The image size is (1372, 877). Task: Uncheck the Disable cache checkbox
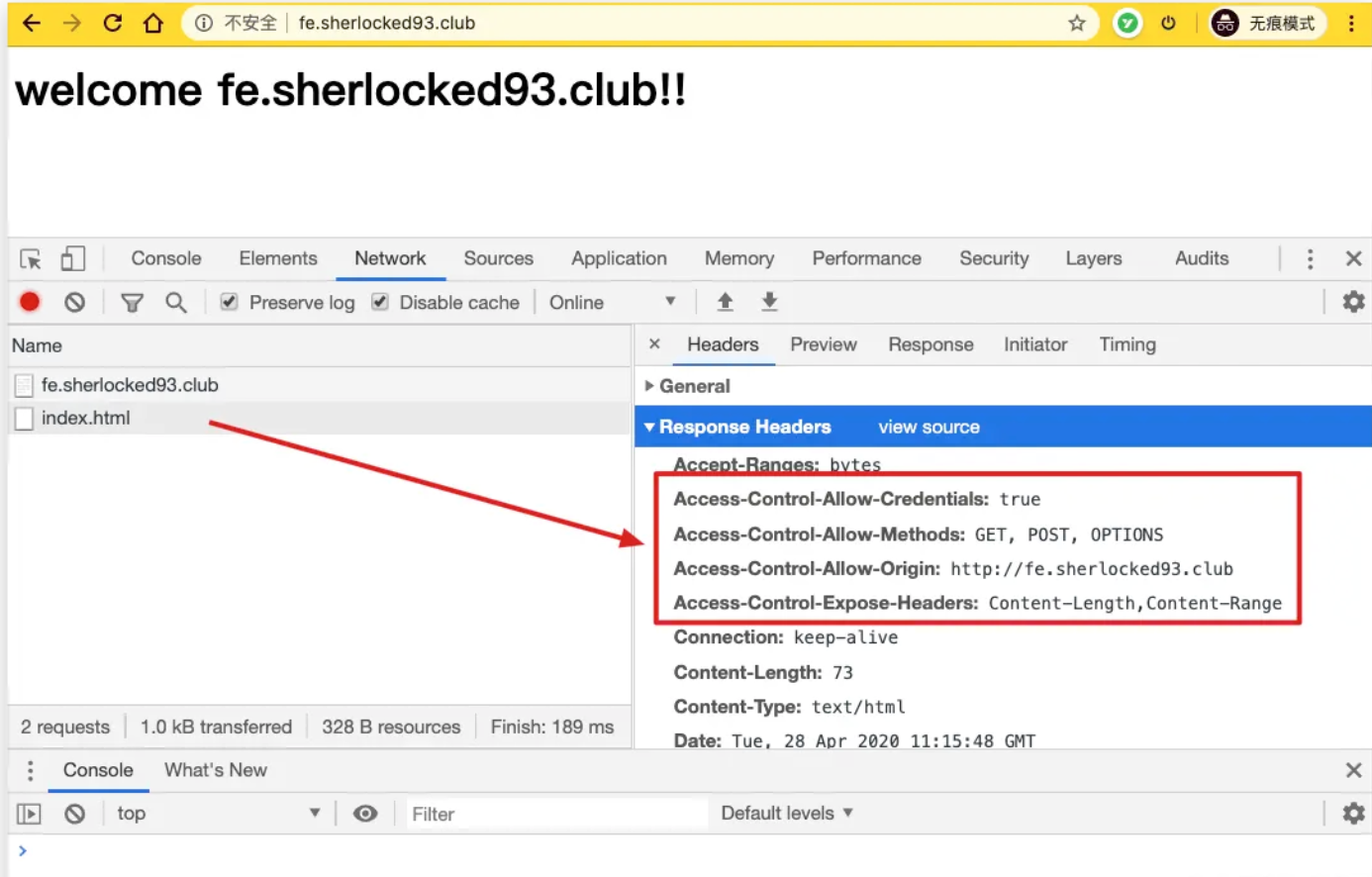click(x=380, y=302)
